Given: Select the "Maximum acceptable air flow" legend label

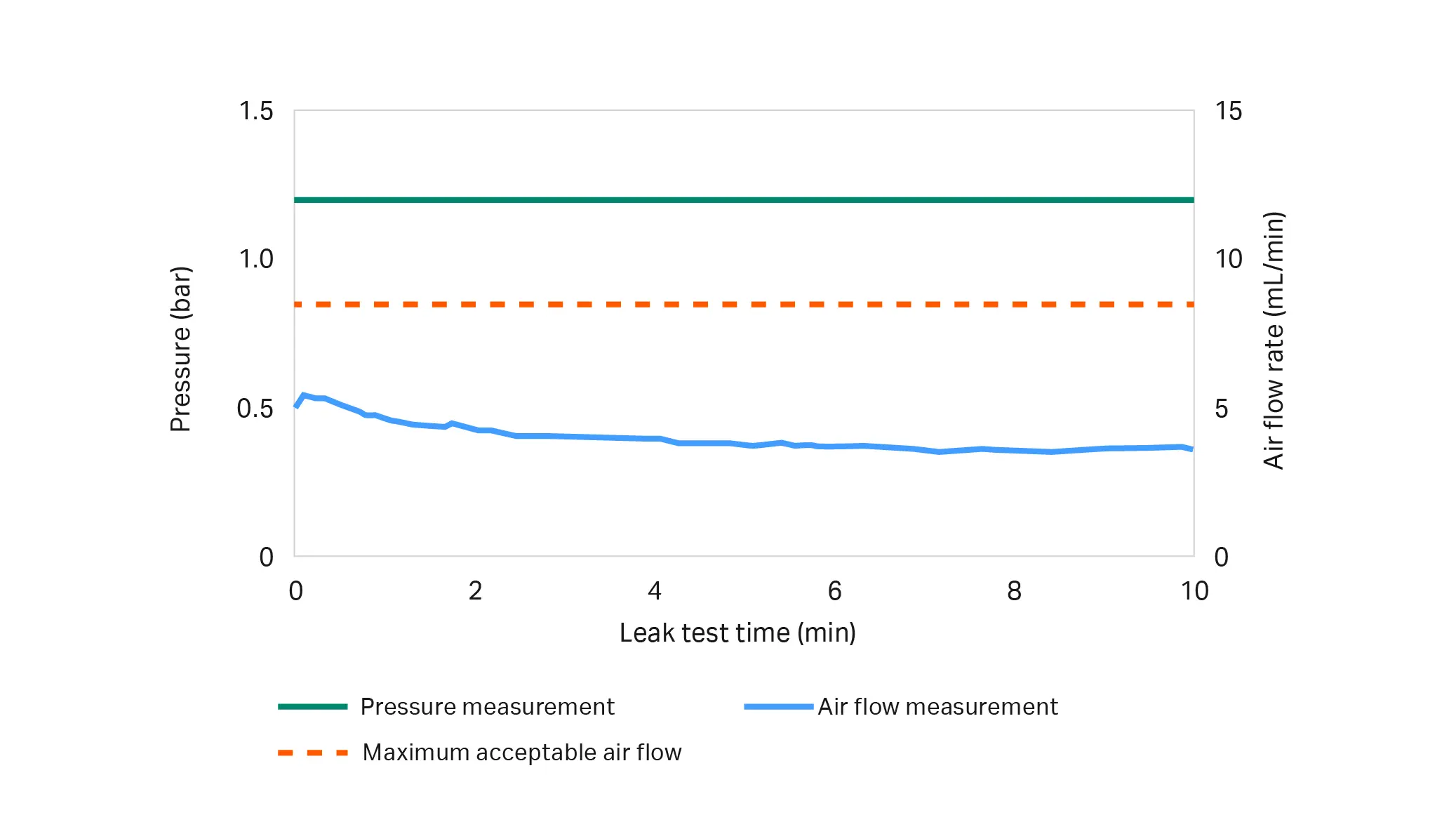Looking at the screenshot, I should (x=522, y=753).
